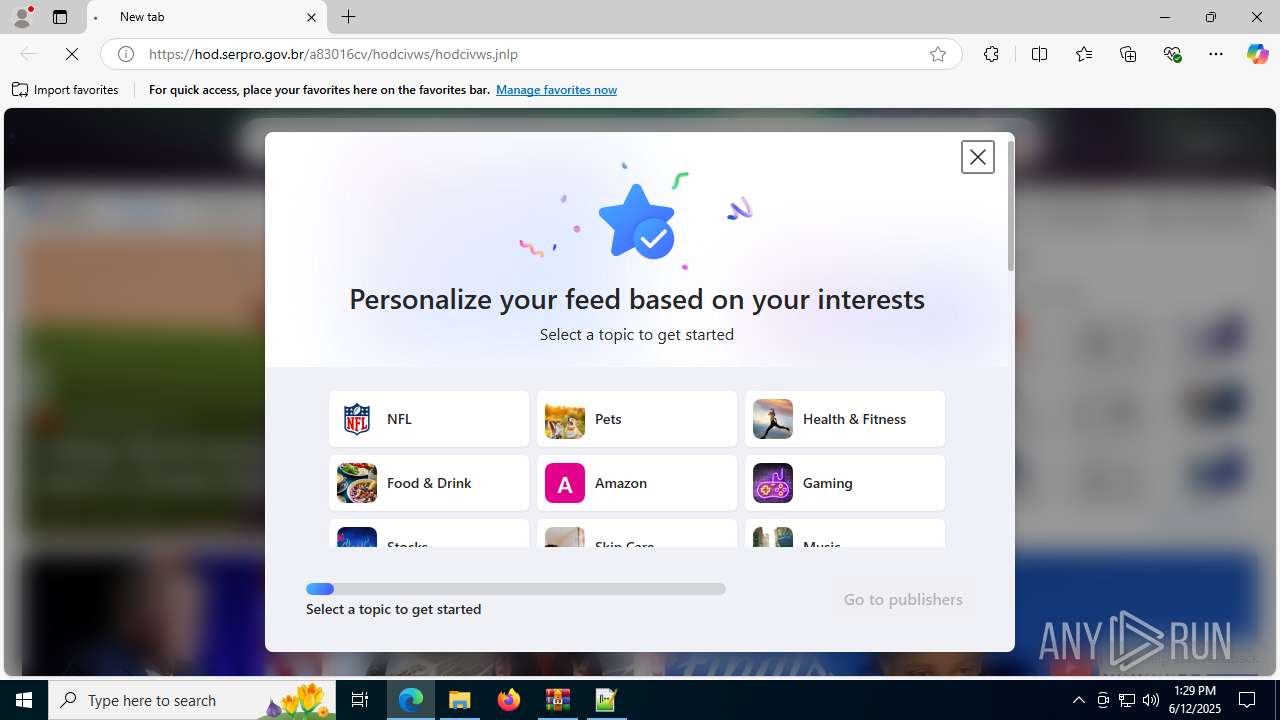
Task: Open the green notepad app on taskbar
Action: click(x=606, y=700)
